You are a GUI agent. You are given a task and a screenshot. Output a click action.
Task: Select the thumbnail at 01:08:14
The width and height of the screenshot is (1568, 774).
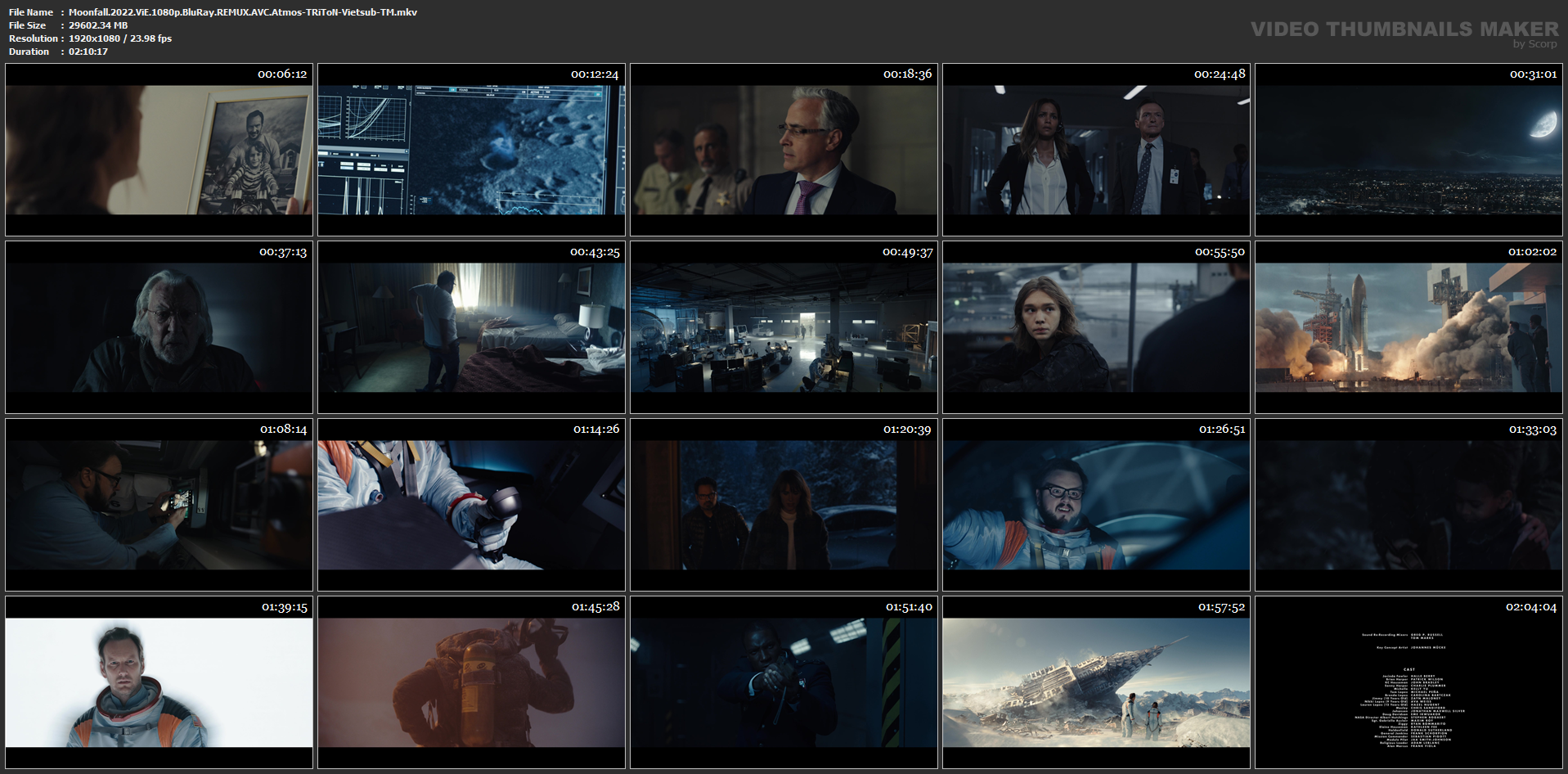pyautogui.click(x=159, y=505)
